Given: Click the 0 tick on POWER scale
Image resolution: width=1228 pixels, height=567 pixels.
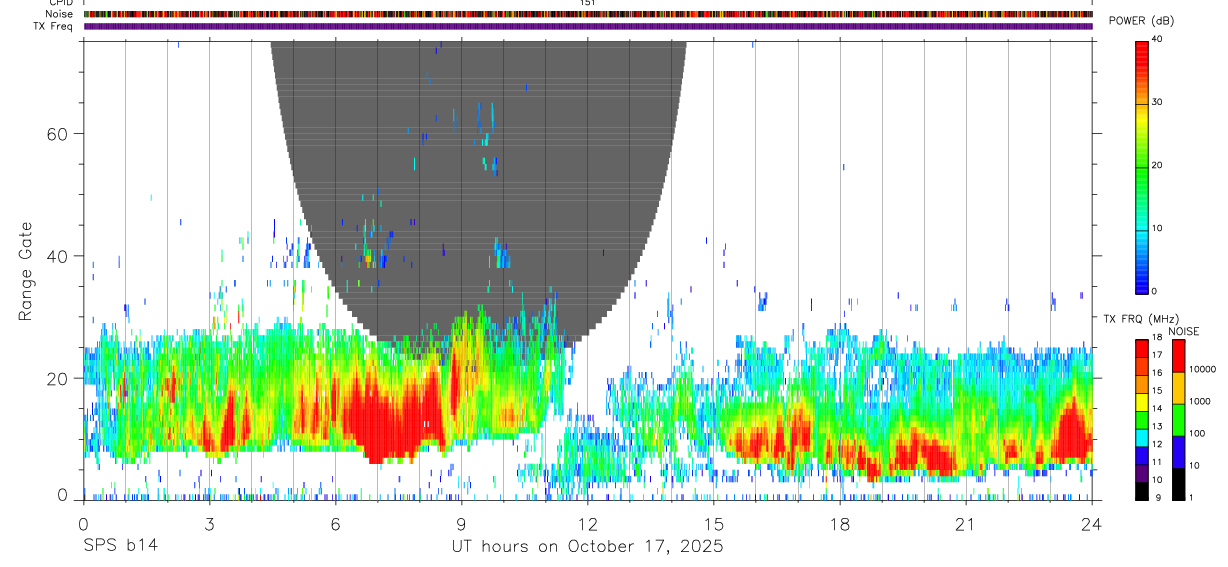Looking at the screenshot, I should tap(1156, 291).
